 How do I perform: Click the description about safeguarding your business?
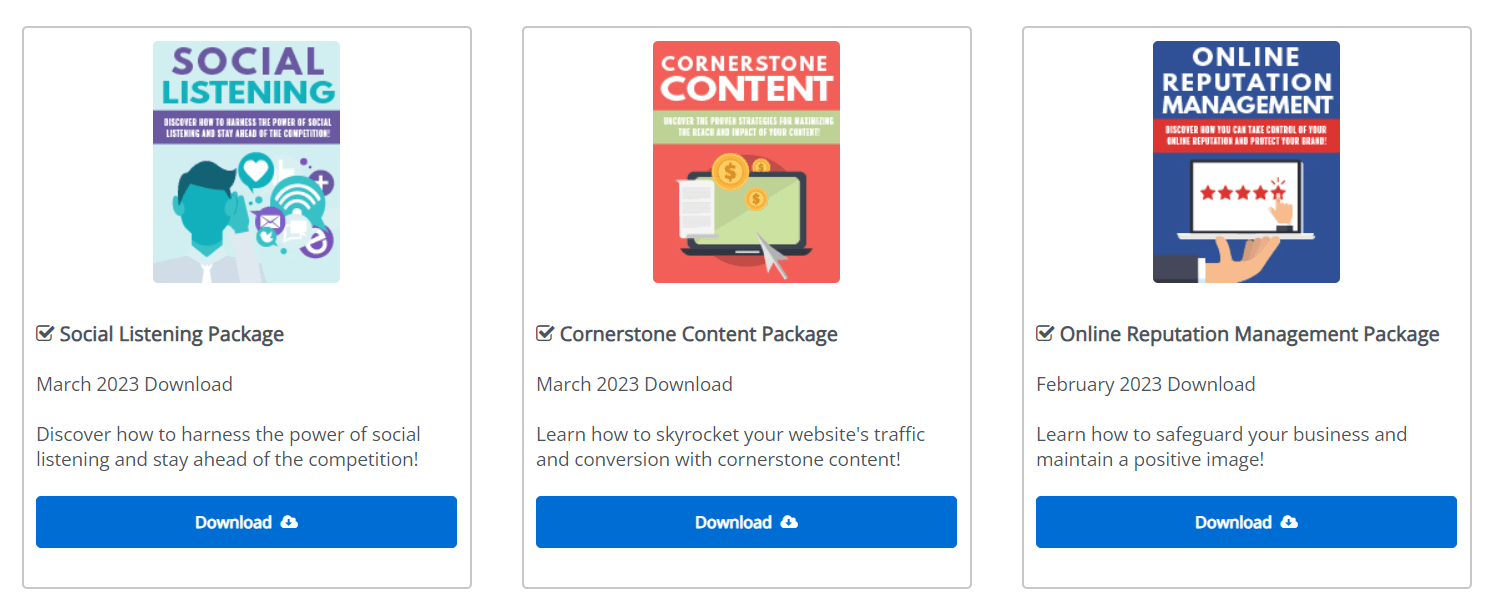coord(1221,447)
